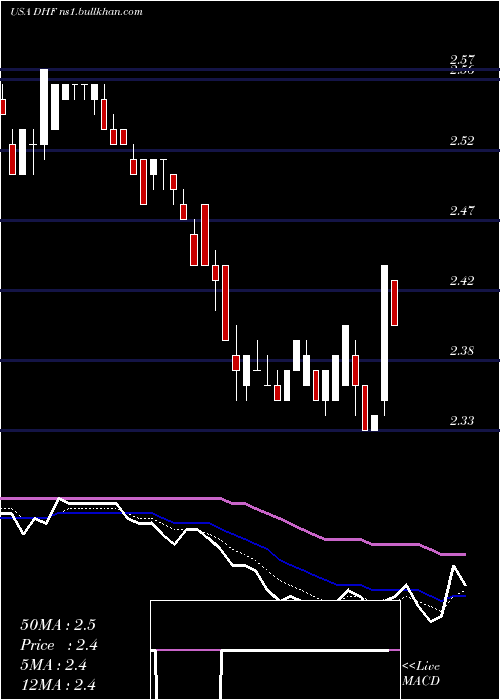Click the '<<Live MACD' label
Image resolution: width=500 pixels, height=700 pixels.
pos(421,674)
